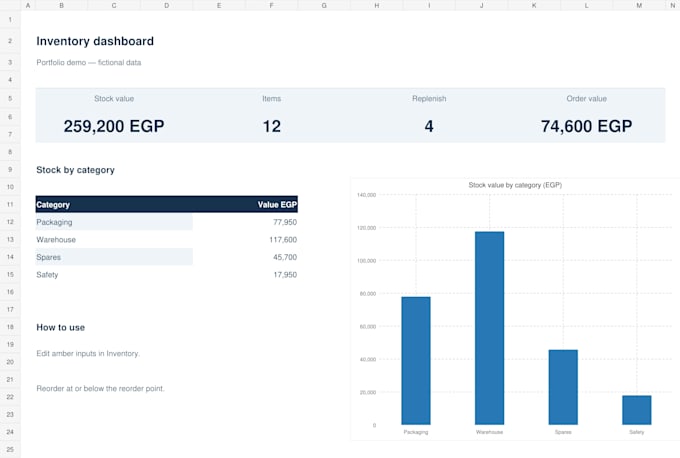Select the Warehouse value 117,600
This screenshot has height=458, width=680.
point(283,239)
